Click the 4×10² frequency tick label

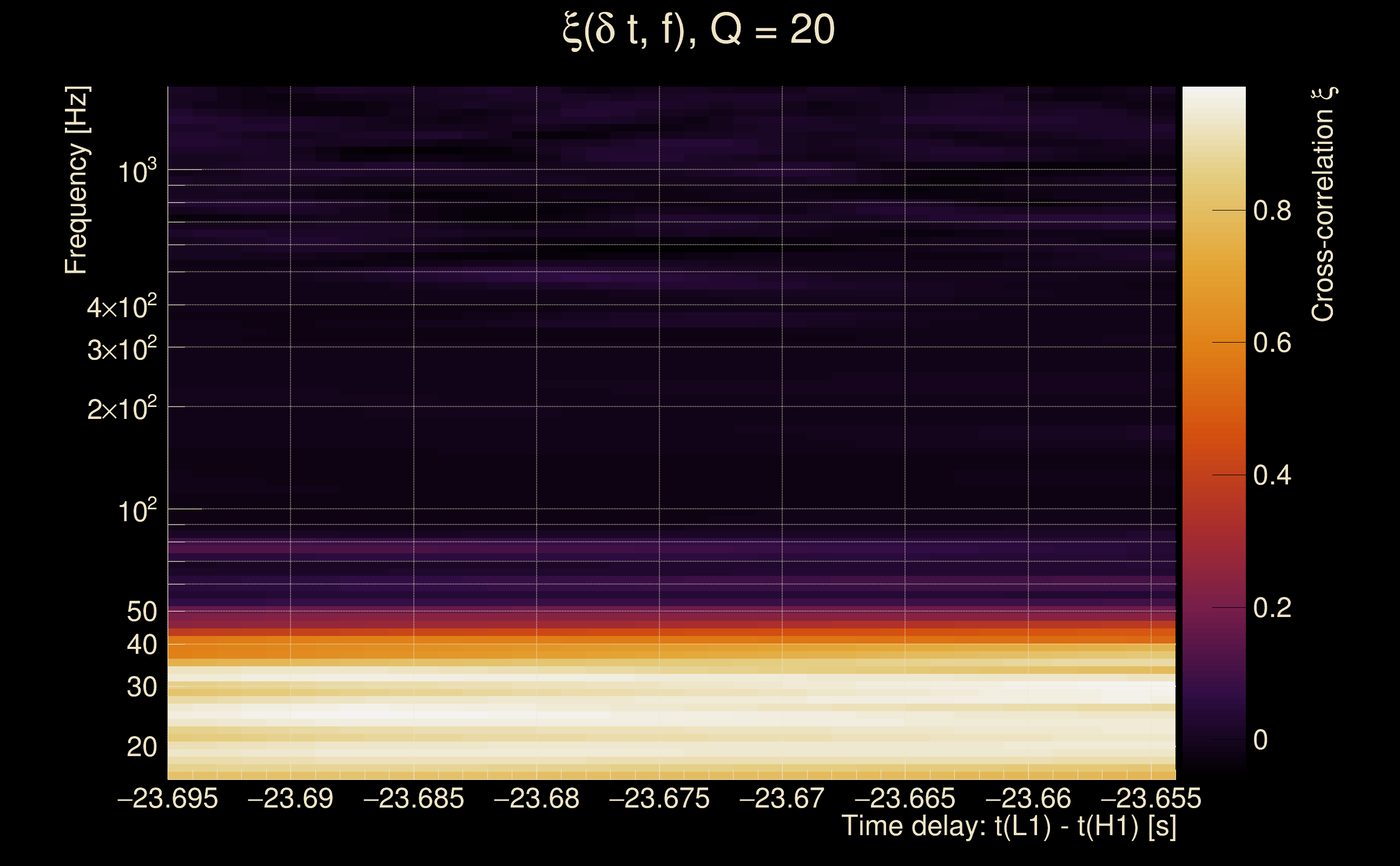122,307
